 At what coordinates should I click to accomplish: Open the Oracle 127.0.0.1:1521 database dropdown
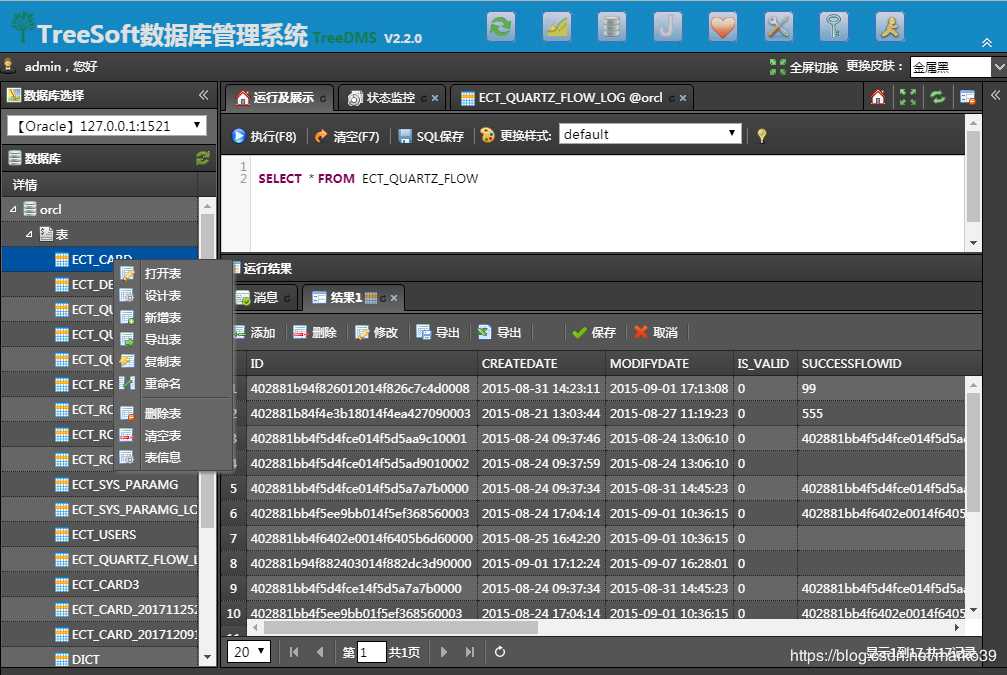107,125
